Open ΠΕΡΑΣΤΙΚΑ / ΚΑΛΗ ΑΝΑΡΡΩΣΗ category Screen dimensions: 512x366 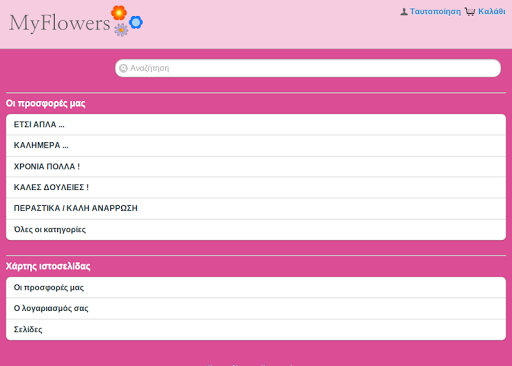tap(256, 208)
